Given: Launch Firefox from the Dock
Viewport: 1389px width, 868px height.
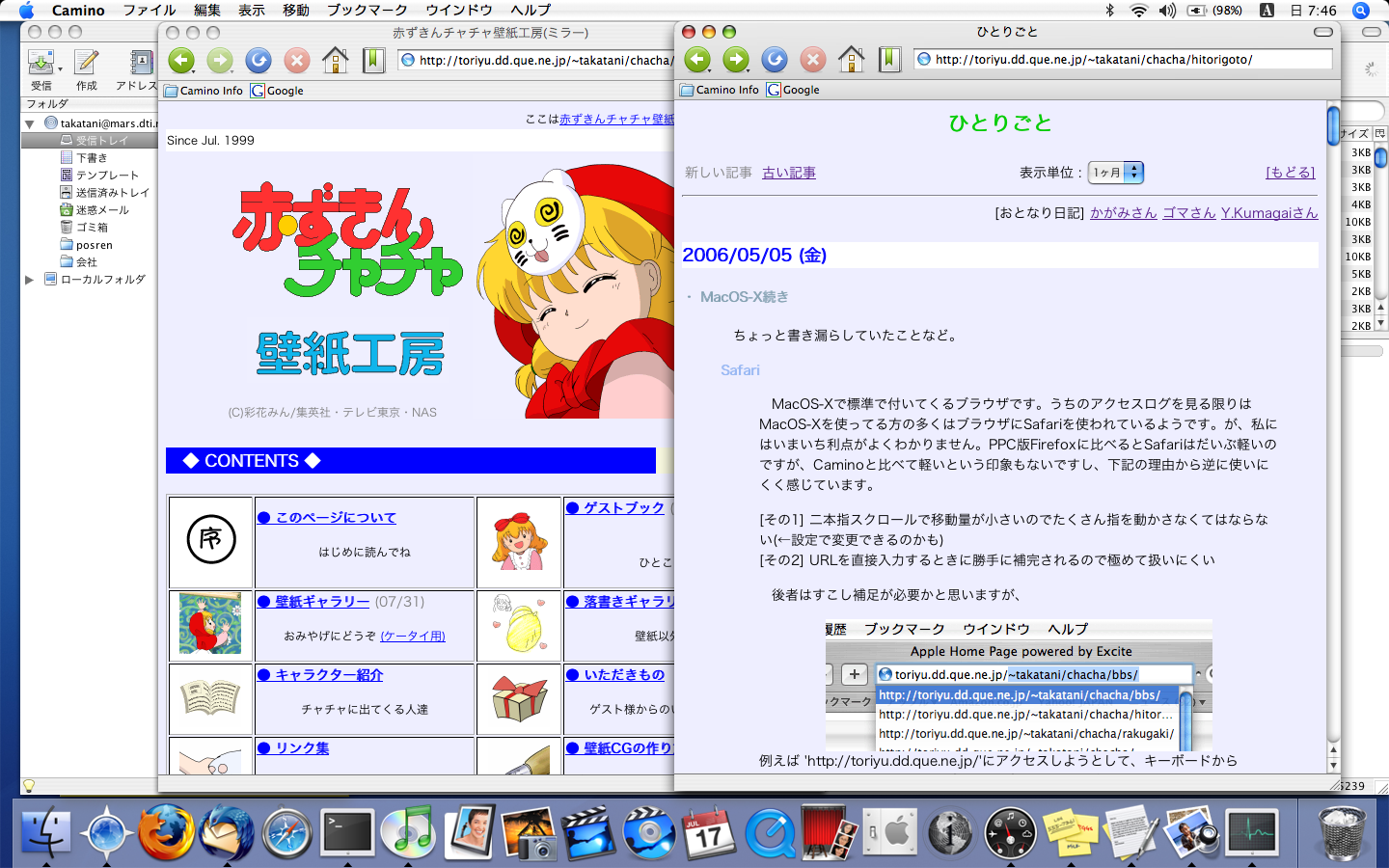Looking at the screenshot, I should coord(166,831).
